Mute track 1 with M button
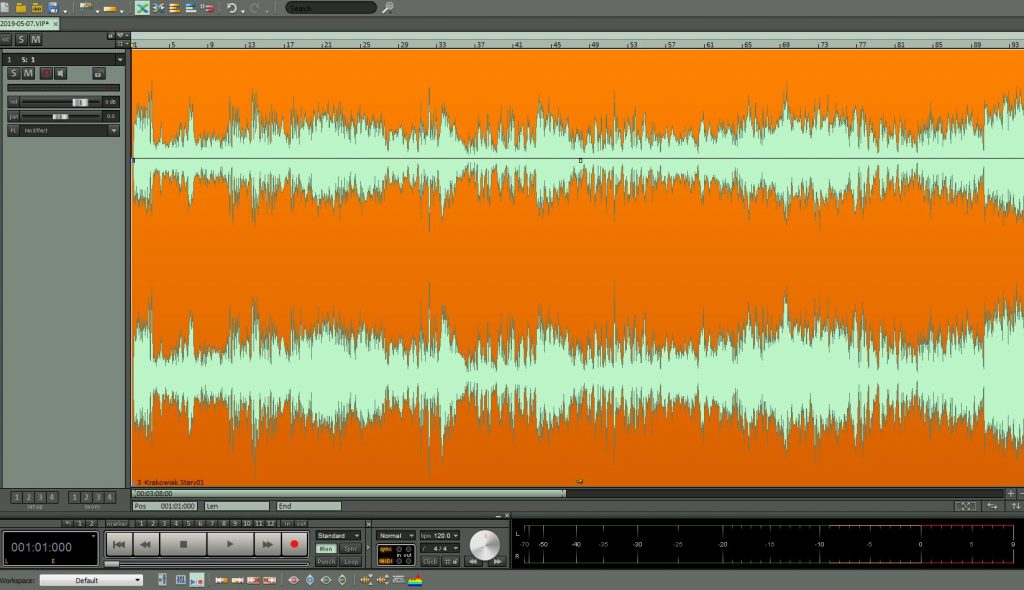The width and height of the screenshot is (1024, 590). click(28, 73)
